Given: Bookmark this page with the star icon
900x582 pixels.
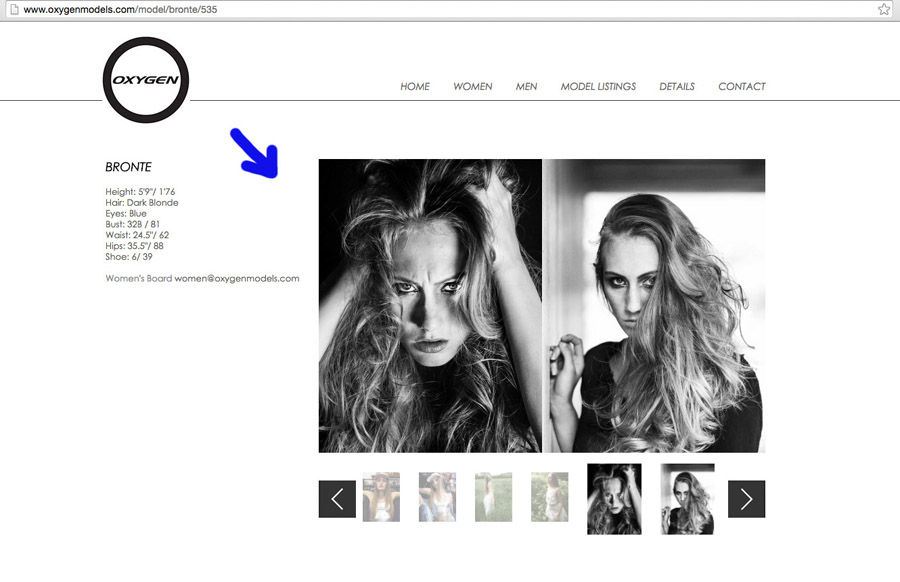Looking at the screenshot, I should click(883, 9).
